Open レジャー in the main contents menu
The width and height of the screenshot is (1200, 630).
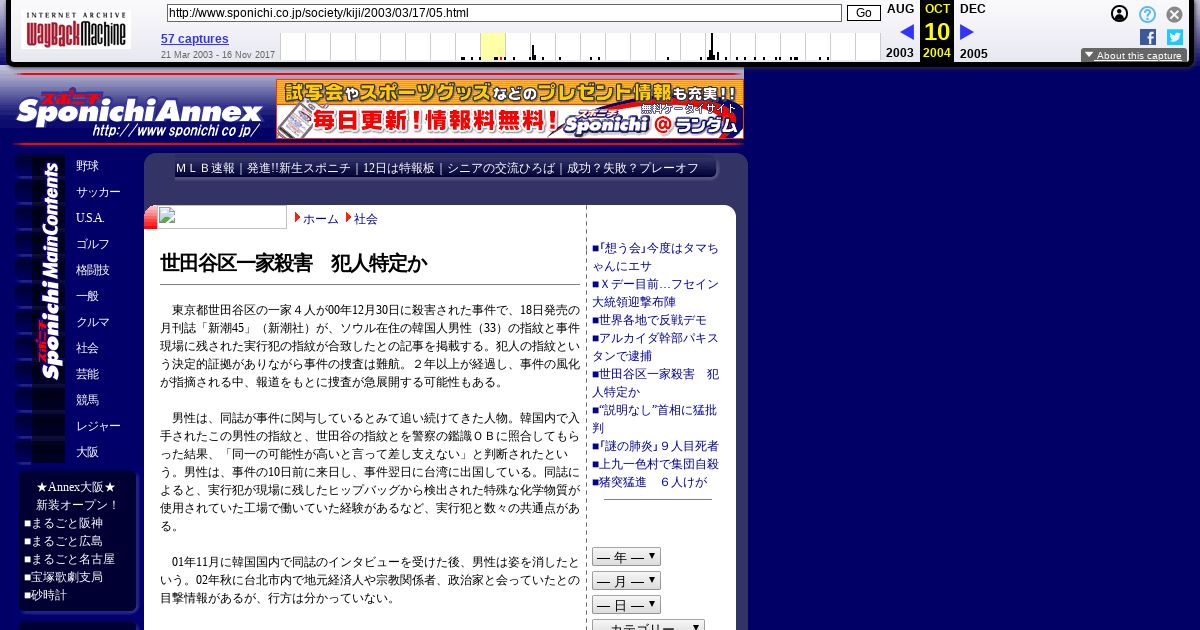98,426
